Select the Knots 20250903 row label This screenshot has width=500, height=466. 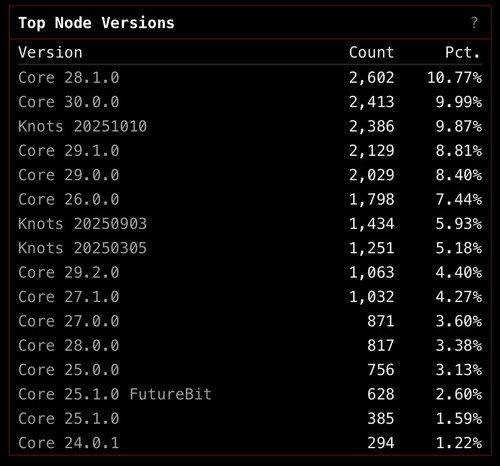[x=82, y=224]
